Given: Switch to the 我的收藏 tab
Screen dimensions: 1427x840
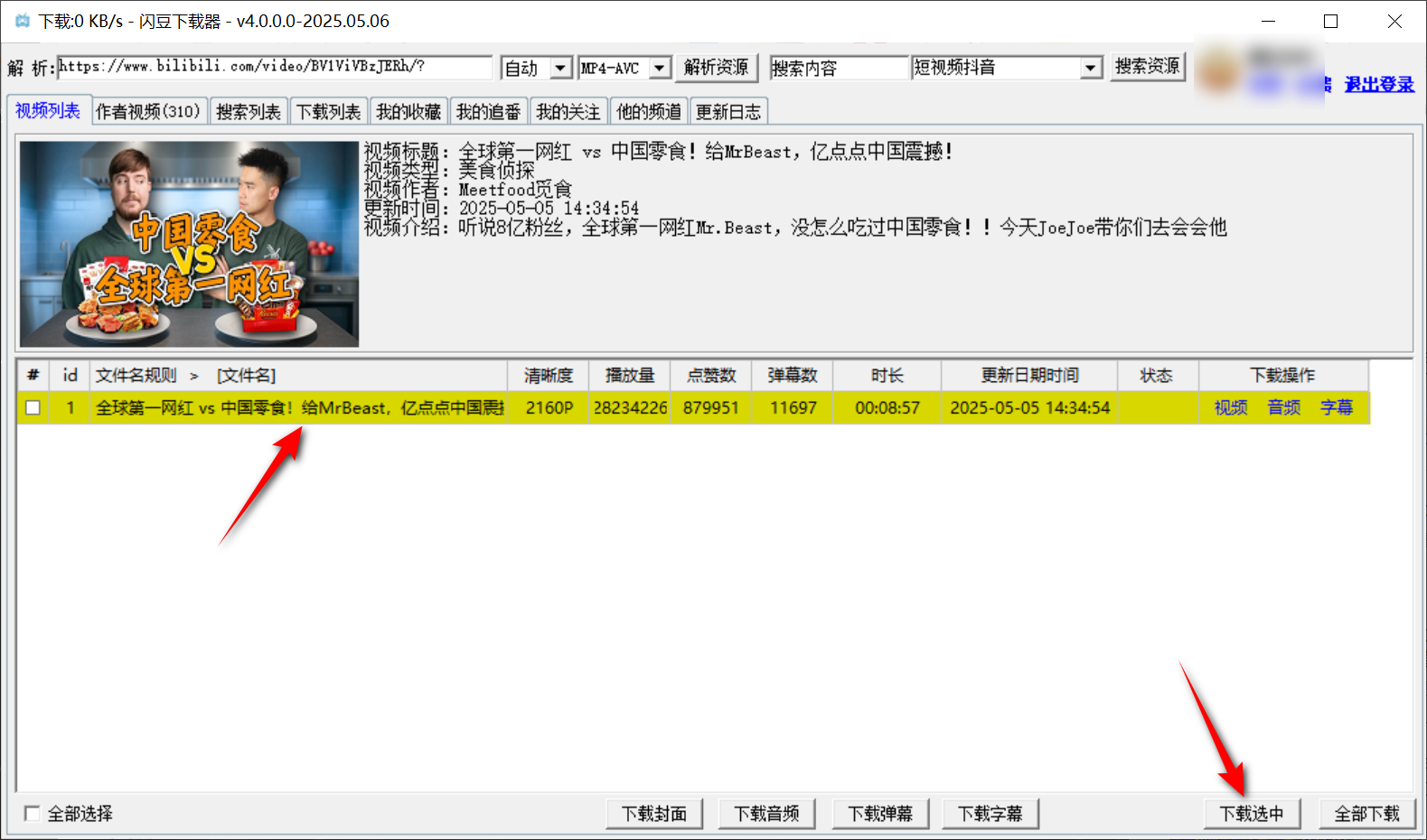Looking at the screenshot, I should (x=408, y=111).
